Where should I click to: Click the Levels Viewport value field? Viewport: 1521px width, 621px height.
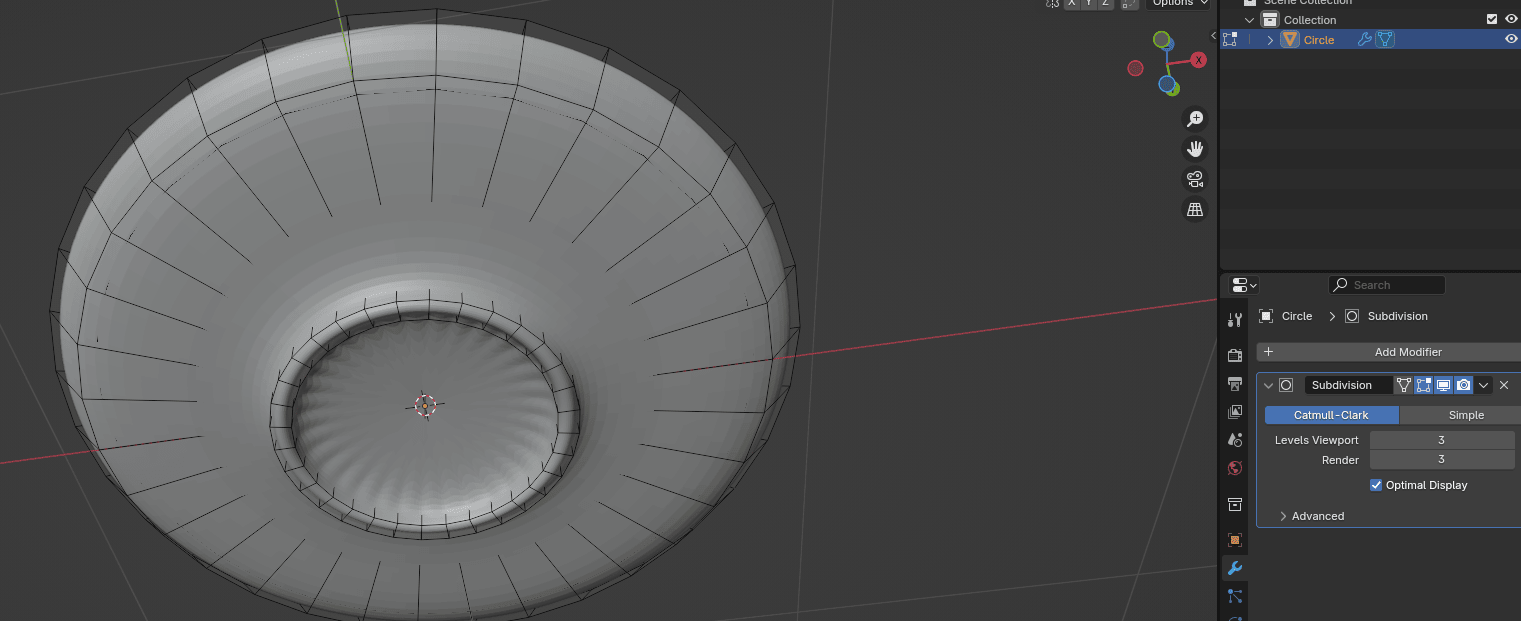click(x=1441, y=440)
